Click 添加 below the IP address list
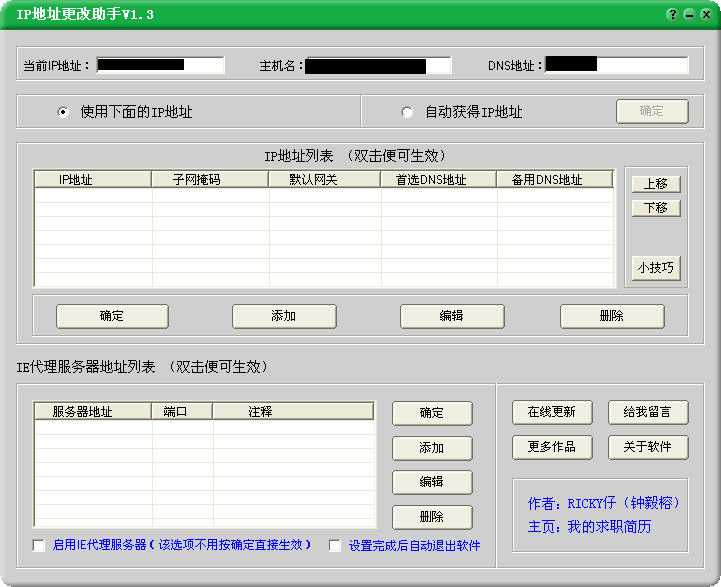721x587 pixels. tap(284, 316)
